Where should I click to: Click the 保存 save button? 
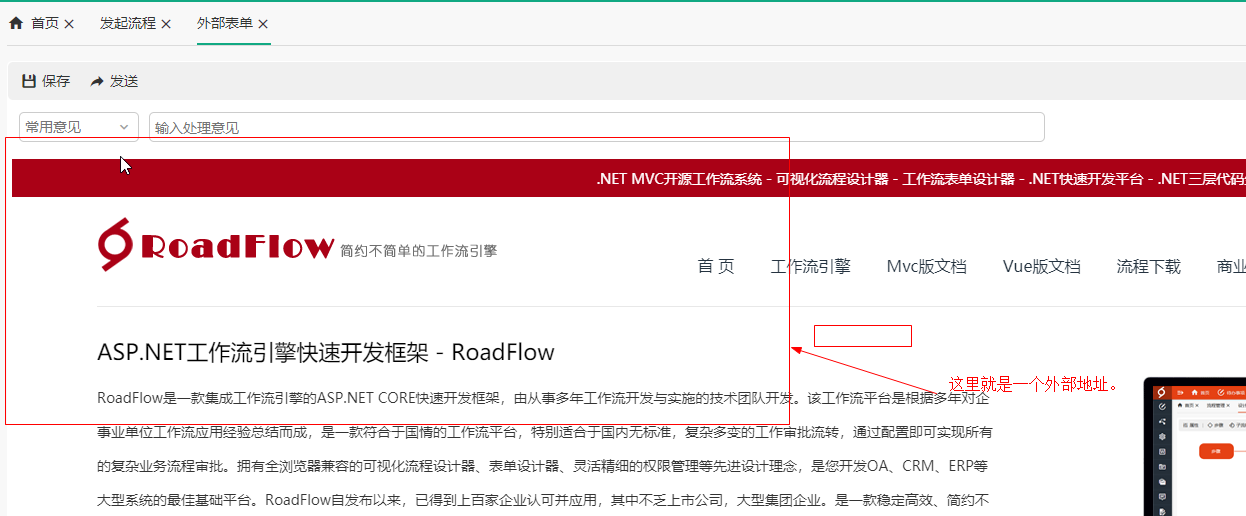click(46, 81)
